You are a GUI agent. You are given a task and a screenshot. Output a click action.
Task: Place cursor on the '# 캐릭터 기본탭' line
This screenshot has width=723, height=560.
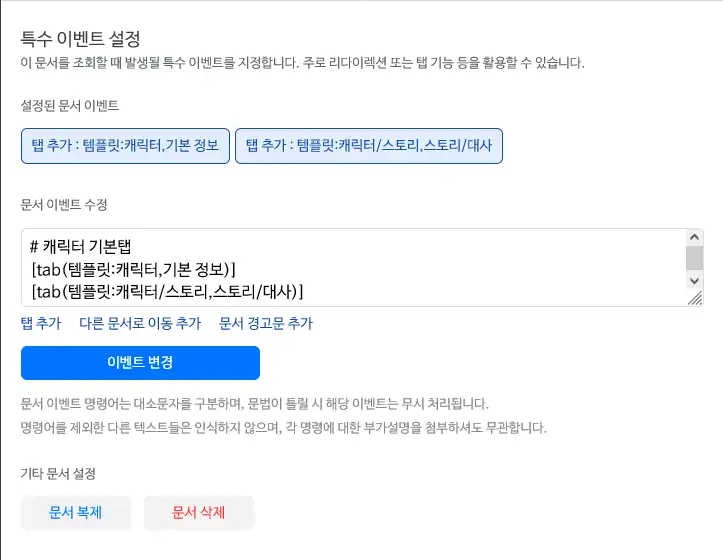pos(89,246)
